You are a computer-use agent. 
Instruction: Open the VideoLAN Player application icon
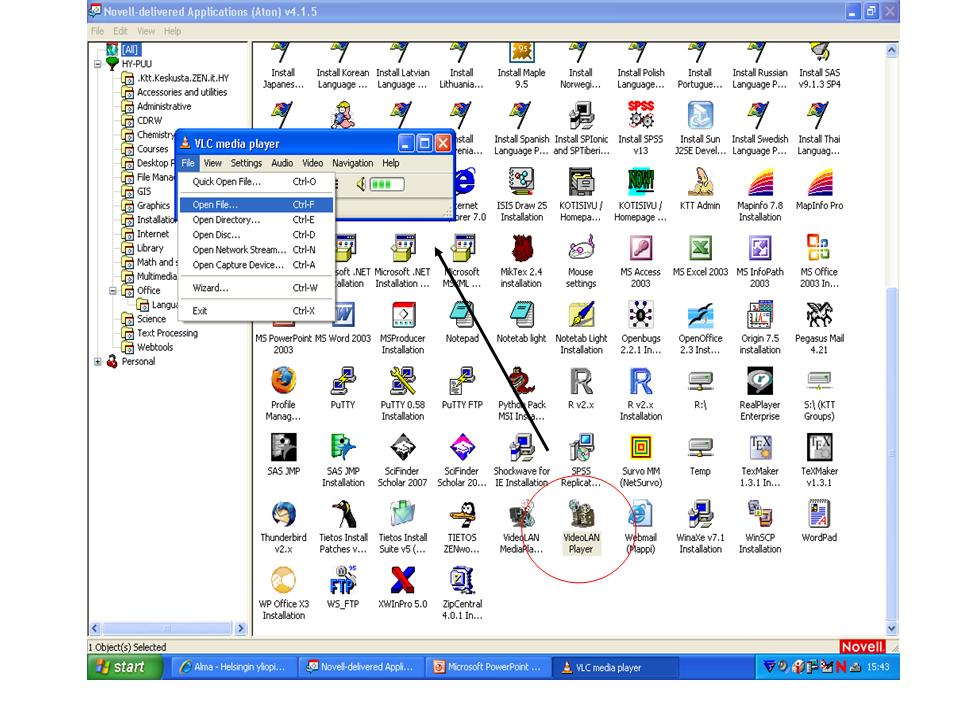[x=580, y=514]
